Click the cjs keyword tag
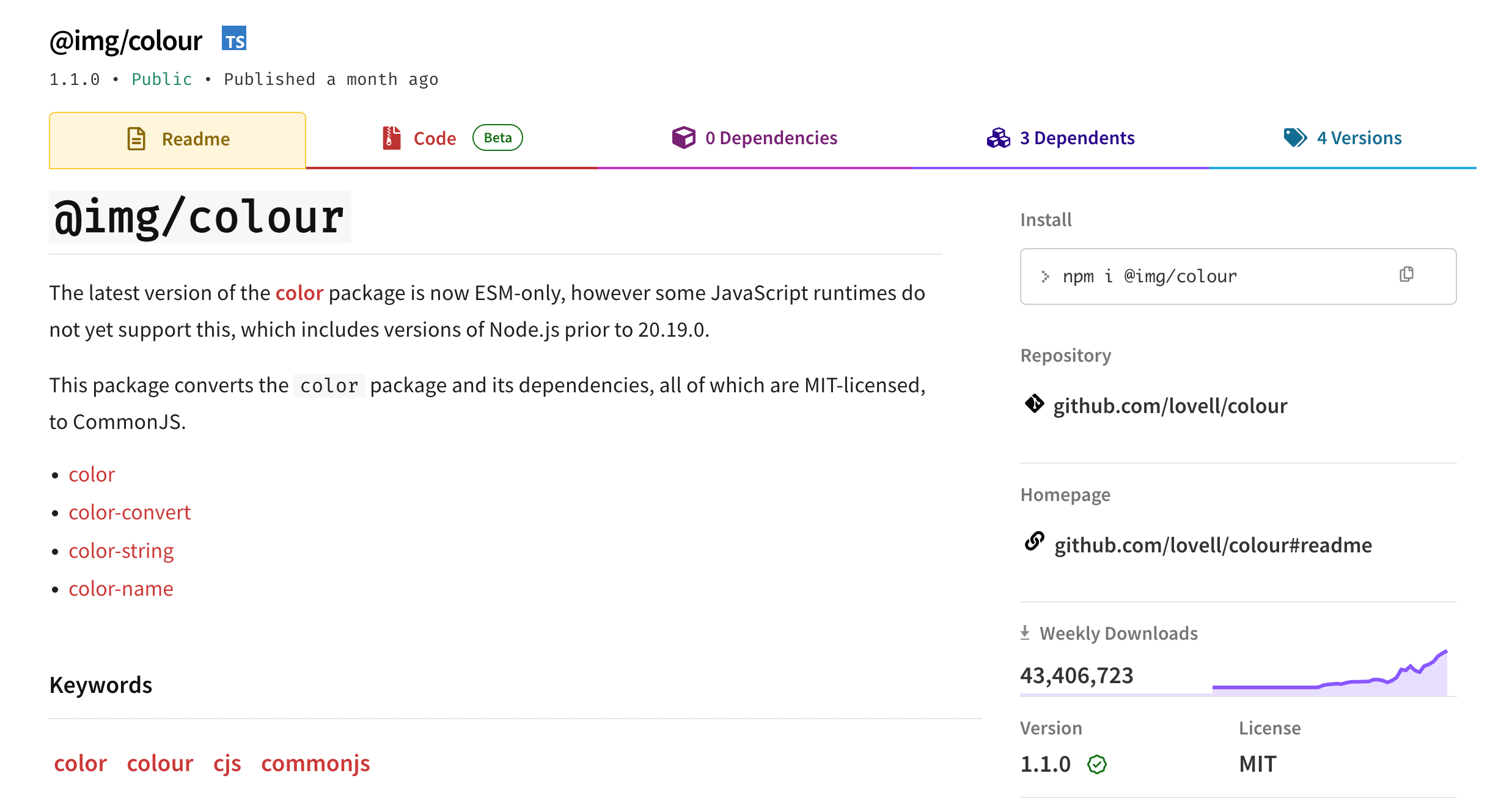Image resolution: width=1512 pixels, height=809 pixels. 227,763
